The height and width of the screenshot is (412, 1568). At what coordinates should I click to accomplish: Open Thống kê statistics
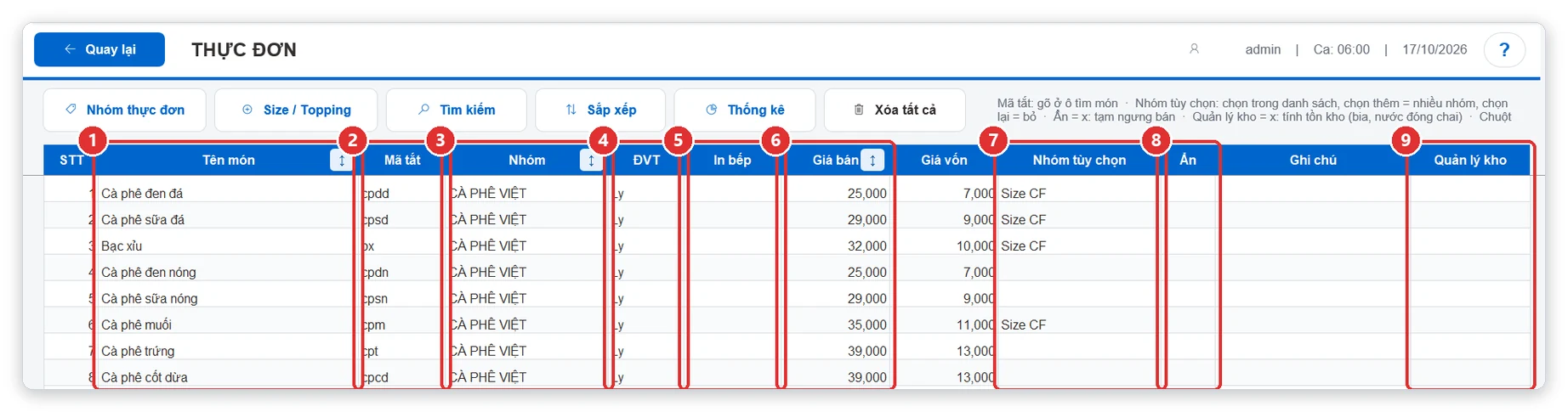(x=745, y=110)
